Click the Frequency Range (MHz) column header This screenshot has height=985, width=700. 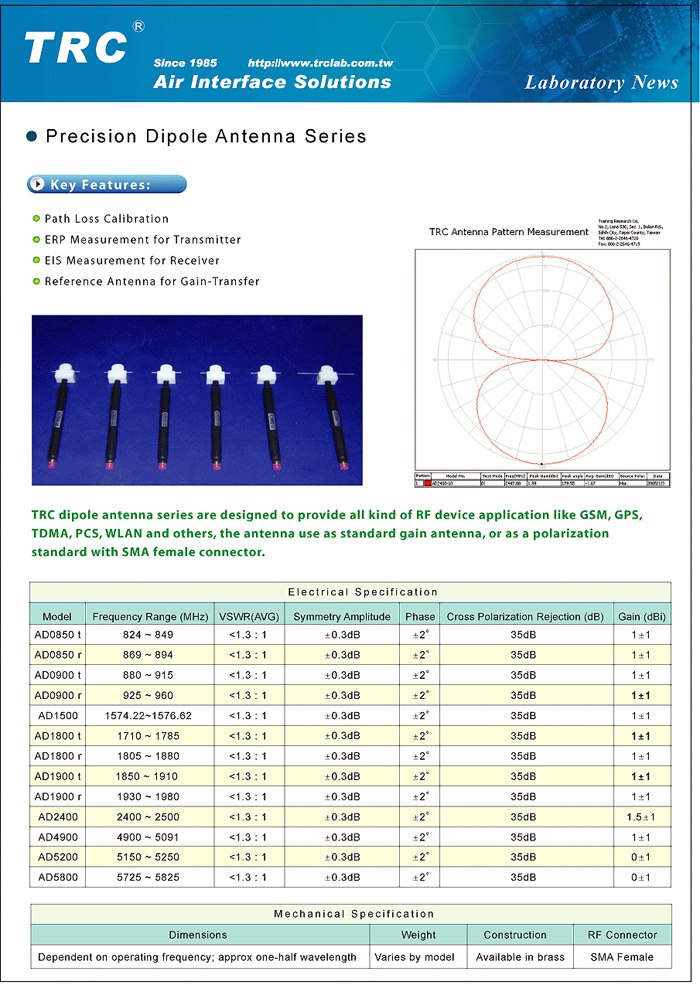click(x=150, y=616)
